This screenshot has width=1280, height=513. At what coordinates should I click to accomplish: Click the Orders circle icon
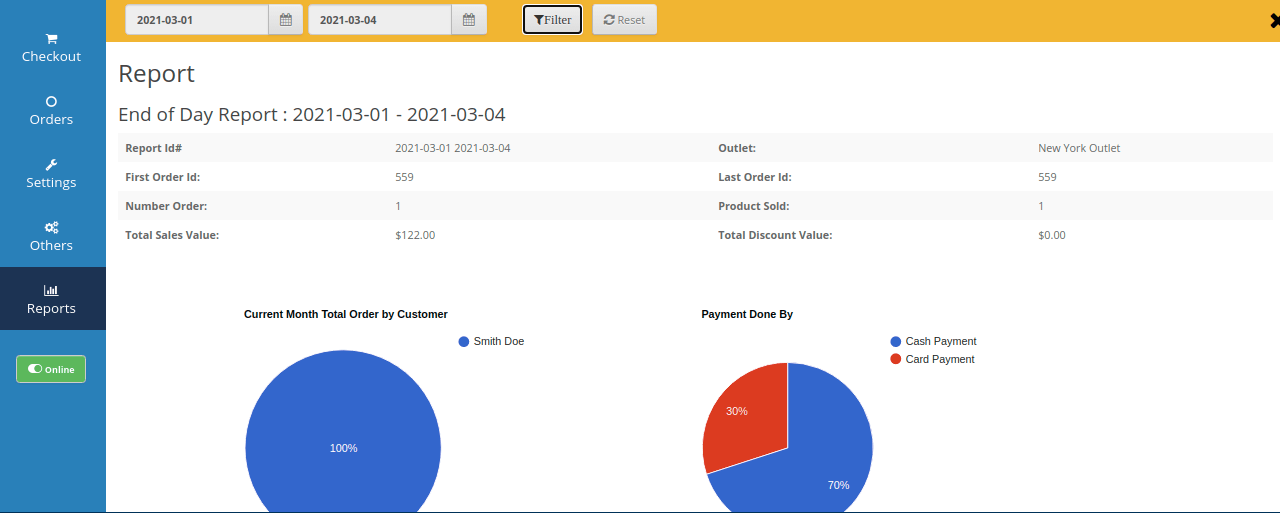[52, 101]
